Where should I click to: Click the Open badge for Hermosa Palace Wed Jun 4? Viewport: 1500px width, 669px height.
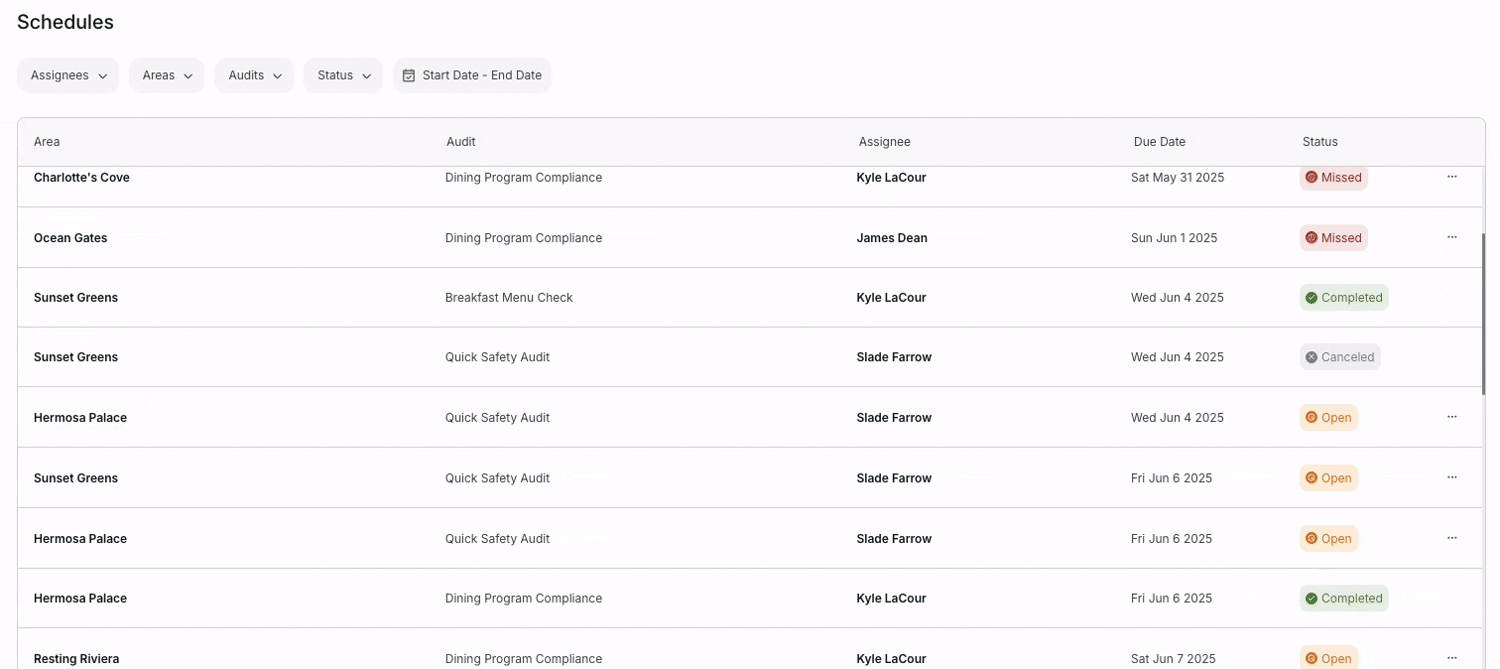click(1329, 417)
